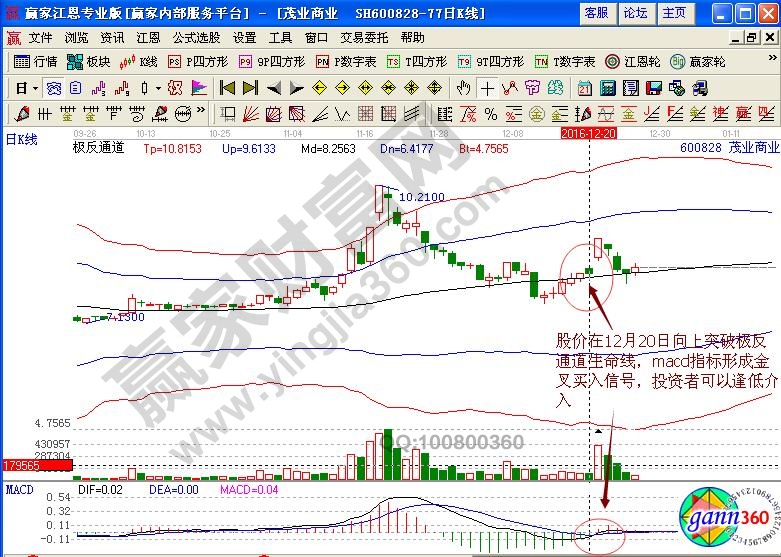Screen dimensions: 781x557
Task: Toggle the grid square overlay tool
Action: pyautogui.click(x=365, y=114)
